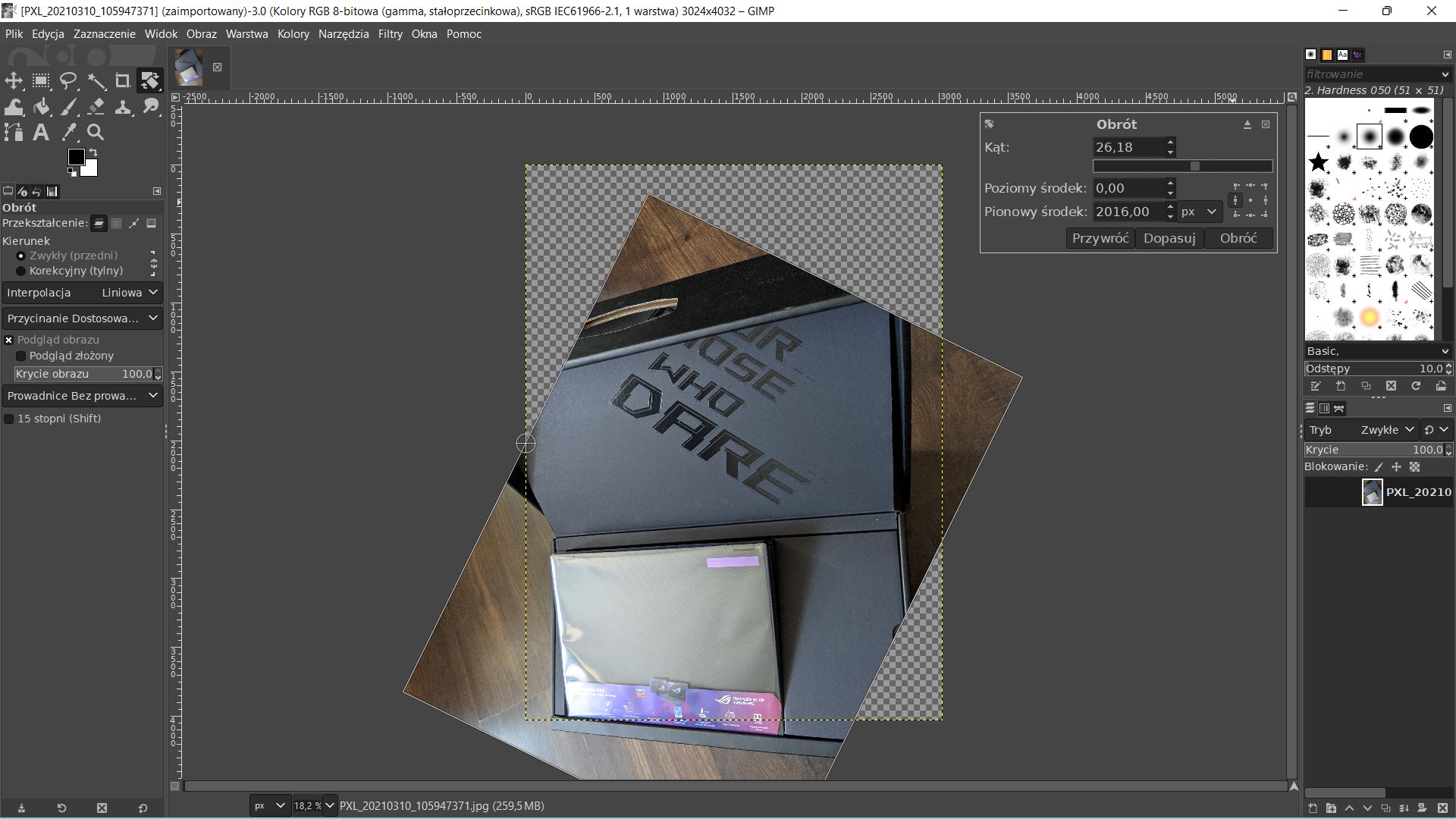Click the Kąt angle input field

click(x=1128, y=147)
